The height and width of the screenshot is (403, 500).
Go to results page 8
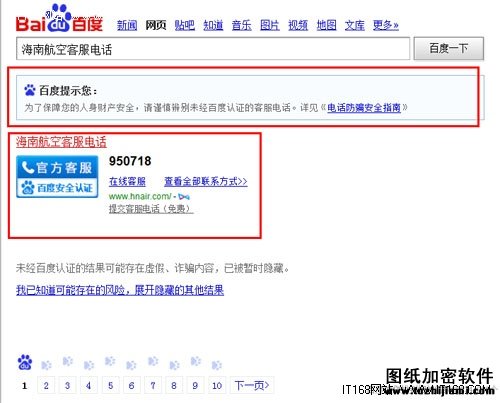click(174, 386)
